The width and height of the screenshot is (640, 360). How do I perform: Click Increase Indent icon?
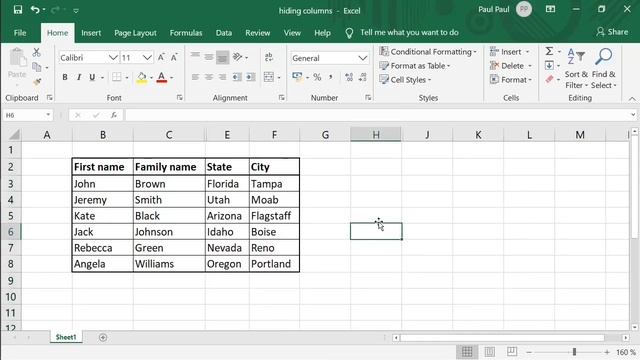pyautogui.click(x=251, y=77)
